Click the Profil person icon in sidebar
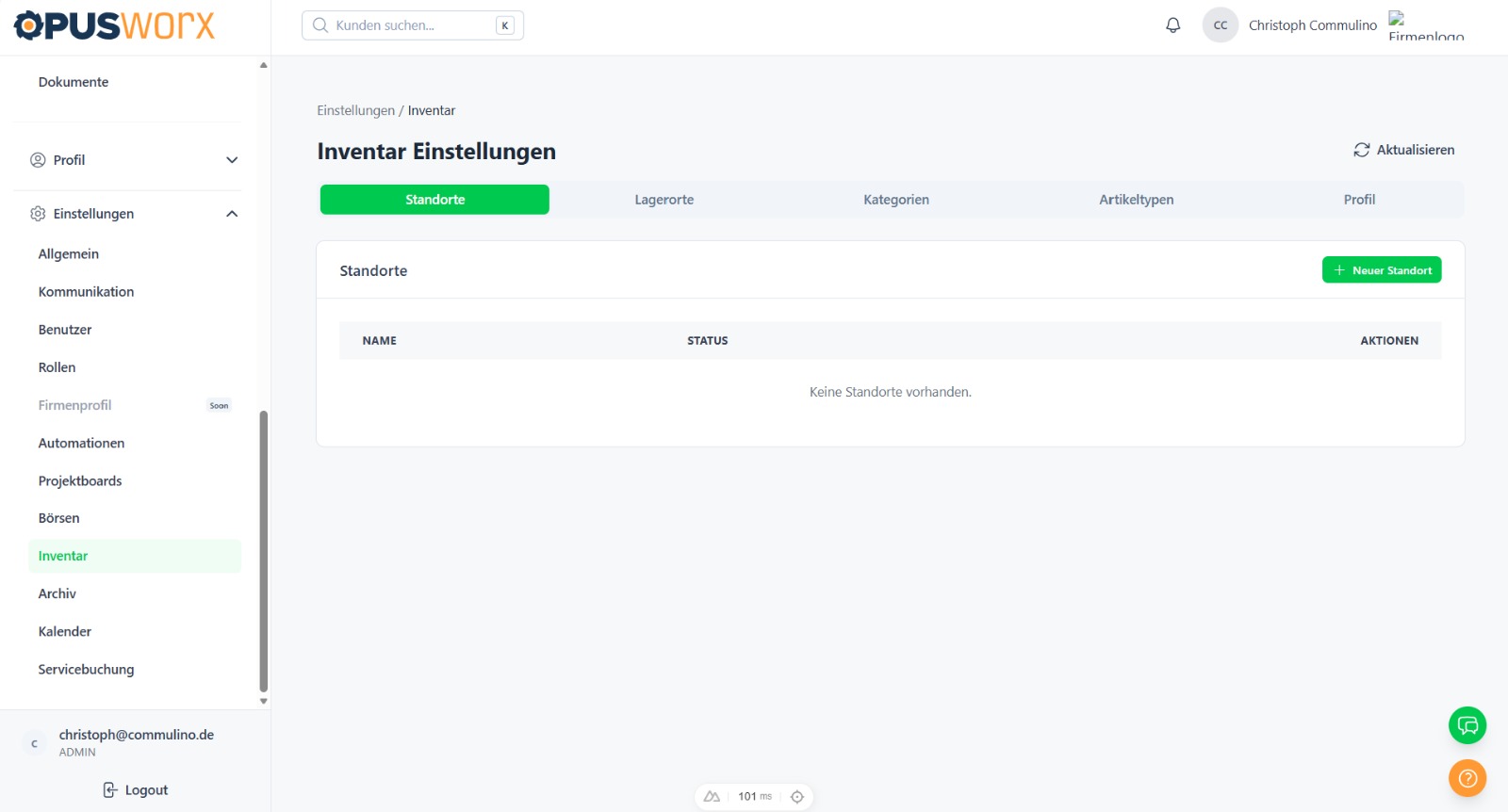This screenshot has height=812, width=1508. pyautogui.click(x=38, y=160)
